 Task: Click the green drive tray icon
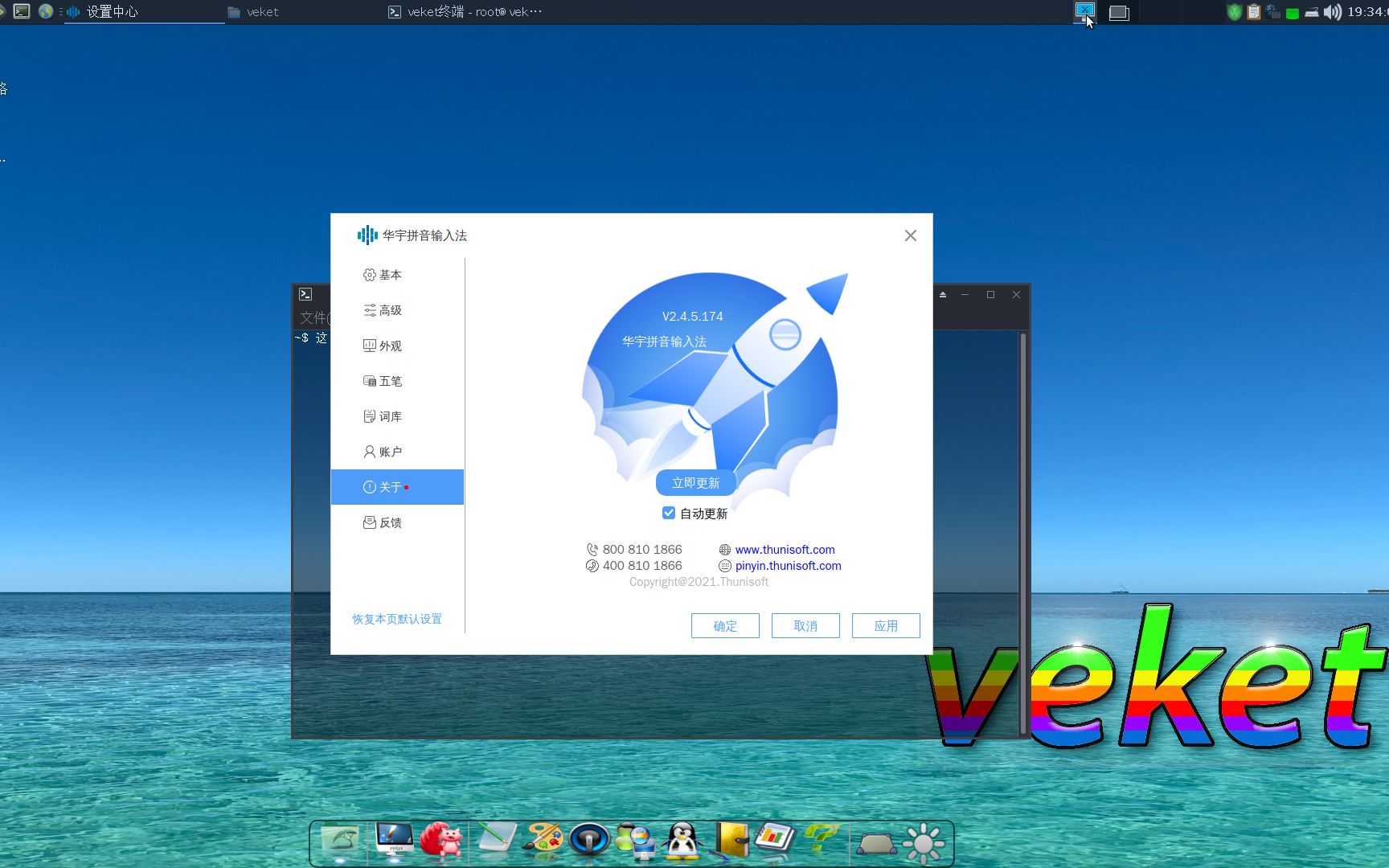[1293, 13]
